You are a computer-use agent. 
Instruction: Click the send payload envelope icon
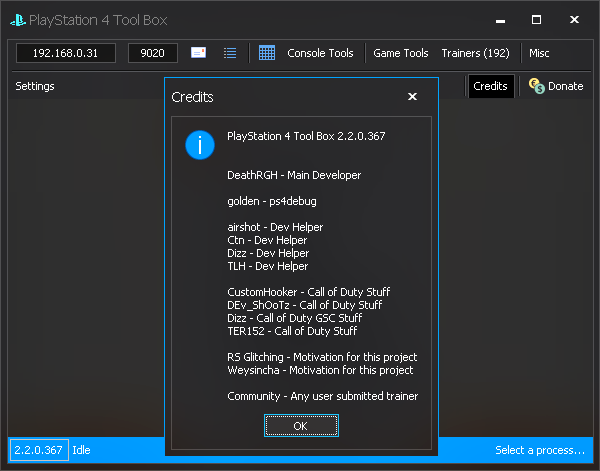click(x=199, y=53)
